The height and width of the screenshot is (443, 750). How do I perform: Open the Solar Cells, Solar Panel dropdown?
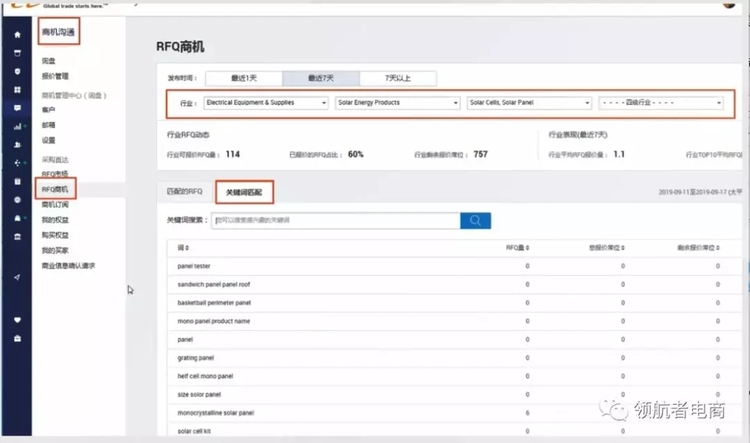pos(528,102)
